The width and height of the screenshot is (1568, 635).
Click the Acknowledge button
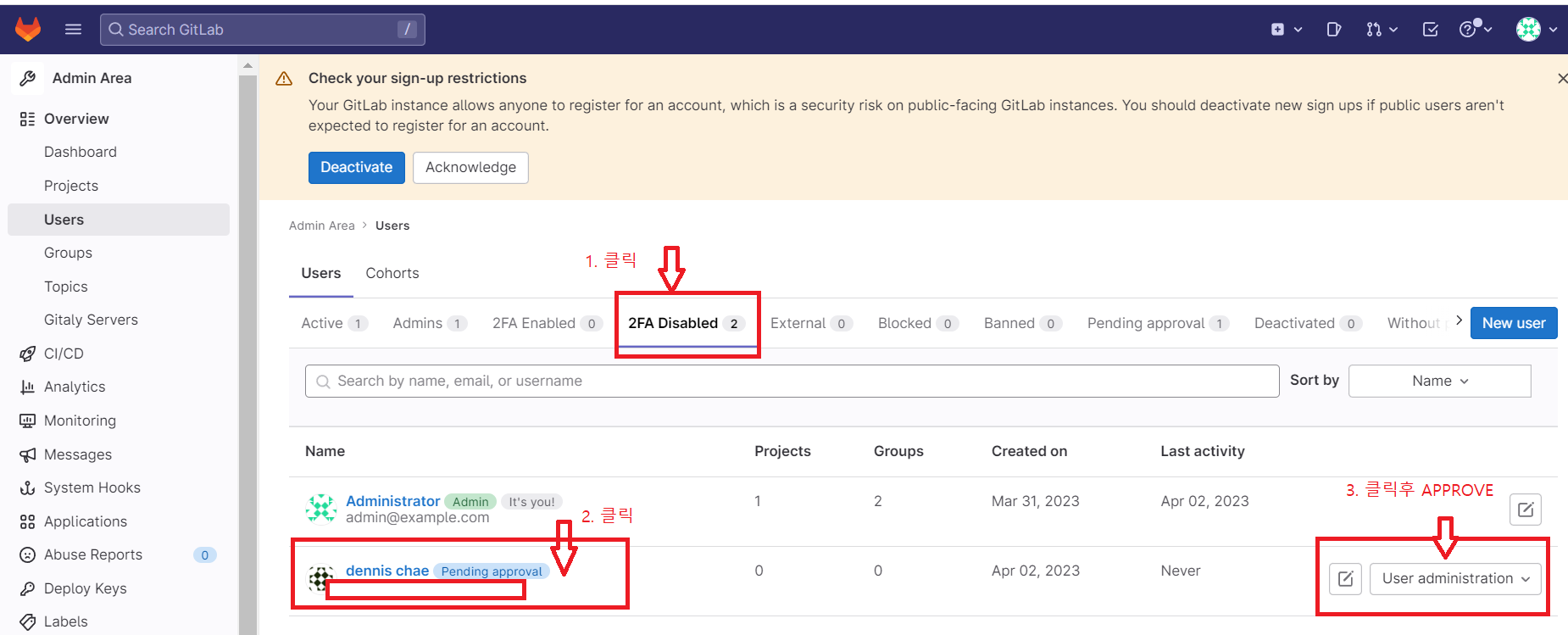point(470,167)
